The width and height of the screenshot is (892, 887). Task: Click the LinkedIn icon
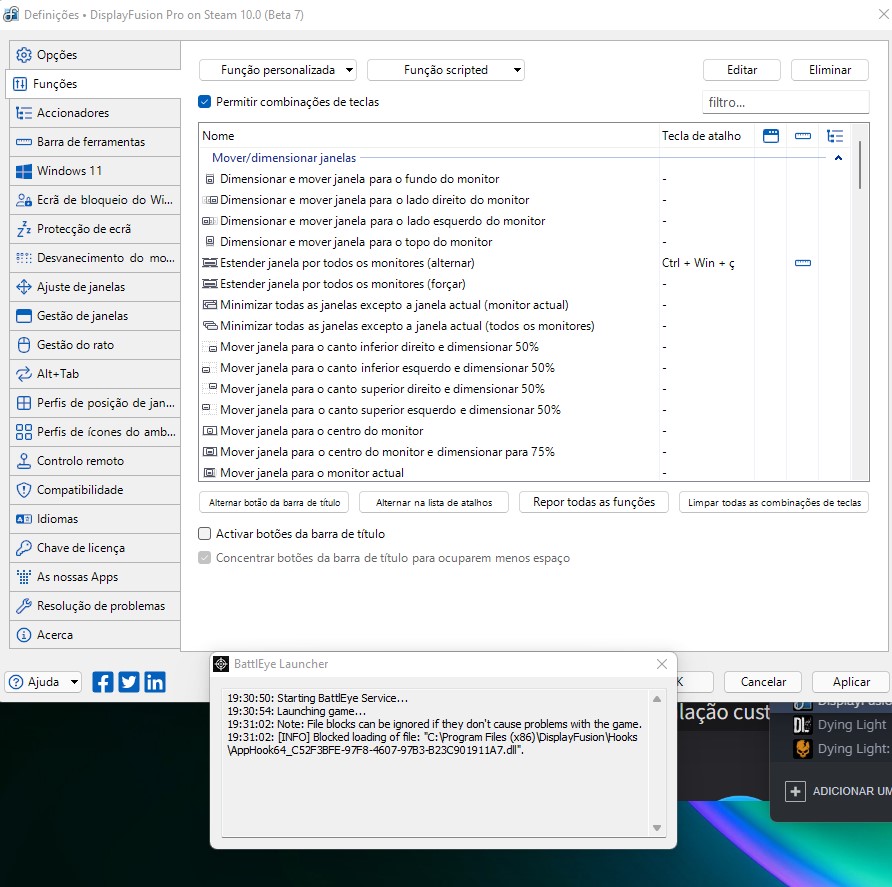pyautogui.click(x=155, y=682)
